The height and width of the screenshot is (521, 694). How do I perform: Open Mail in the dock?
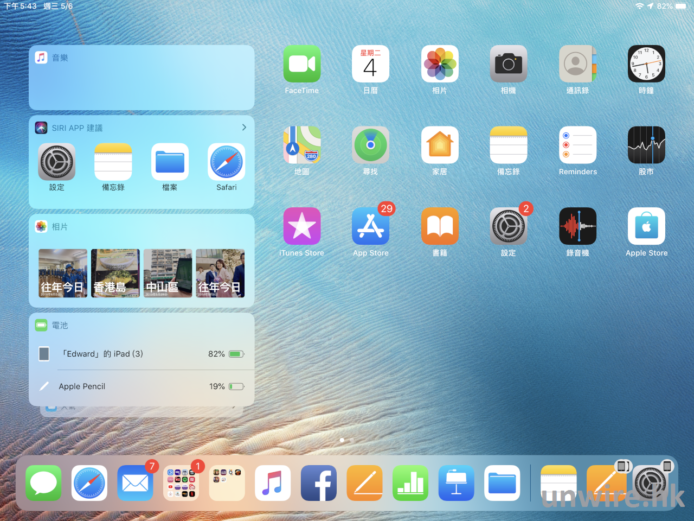135,483
